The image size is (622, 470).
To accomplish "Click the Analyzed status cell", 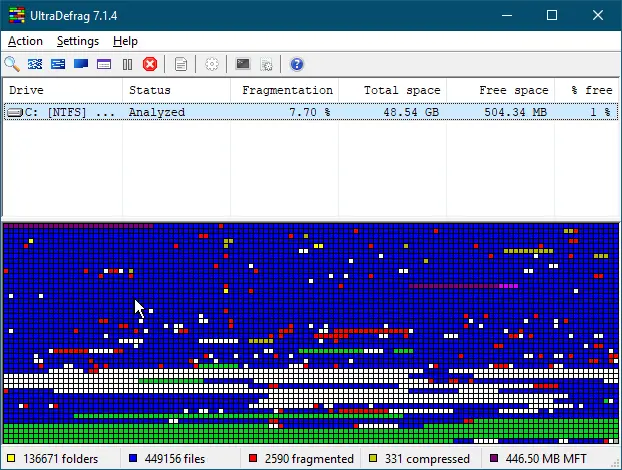I will click(157, 112).
